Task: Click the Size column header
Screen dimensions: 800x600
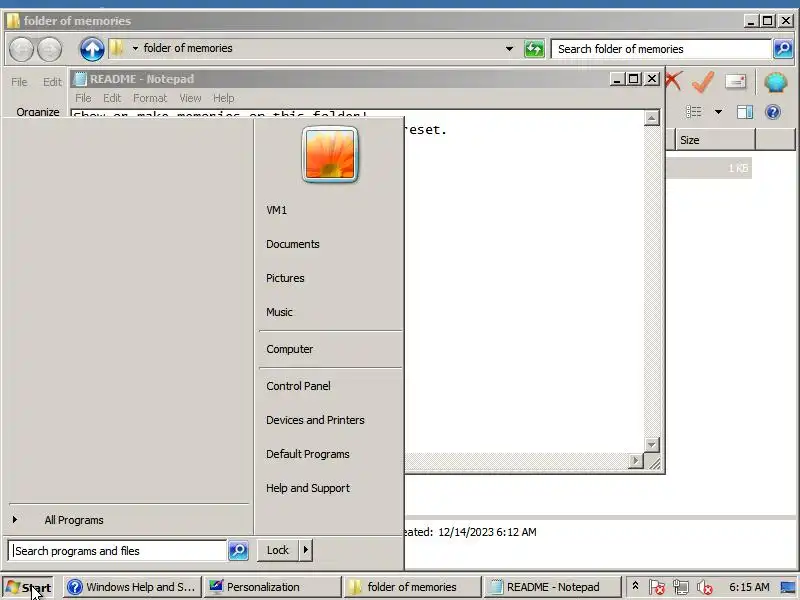Action: (x=715, y=140)
